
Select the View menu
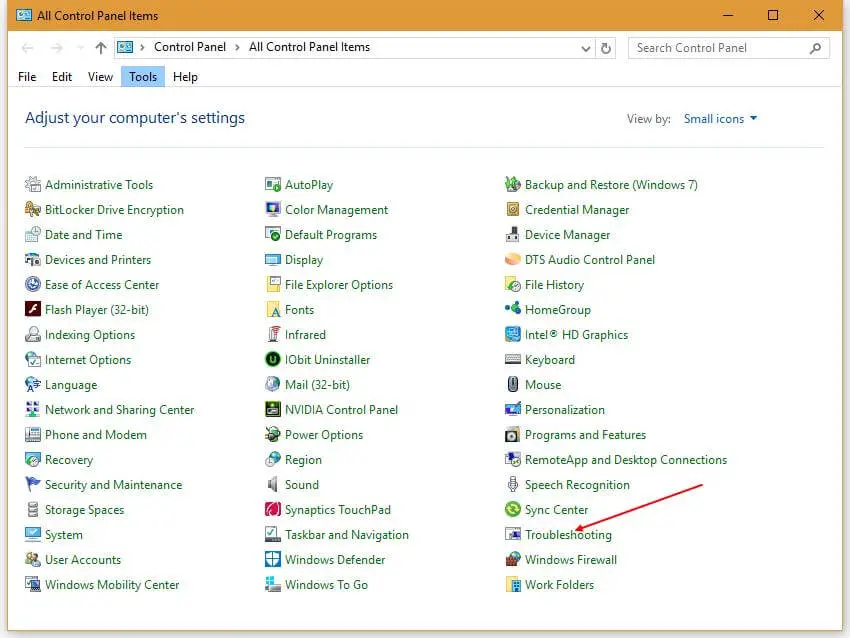click(x=99, y=76)
